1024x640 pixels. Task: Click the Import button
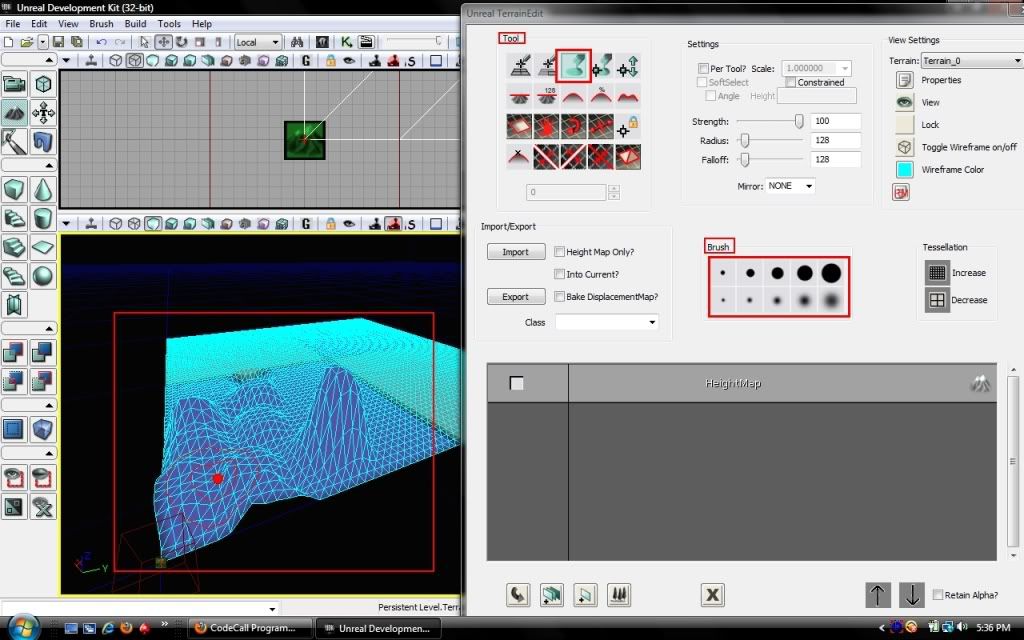click(516, 252)
